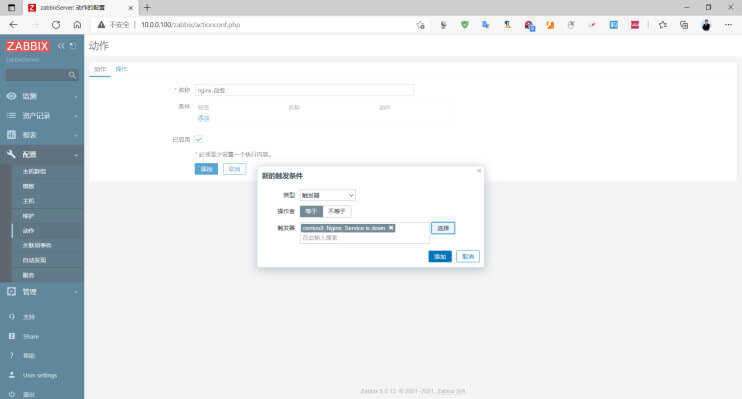
Task: Open the Reports section bar-chart icon
Action: coord(11,135)
